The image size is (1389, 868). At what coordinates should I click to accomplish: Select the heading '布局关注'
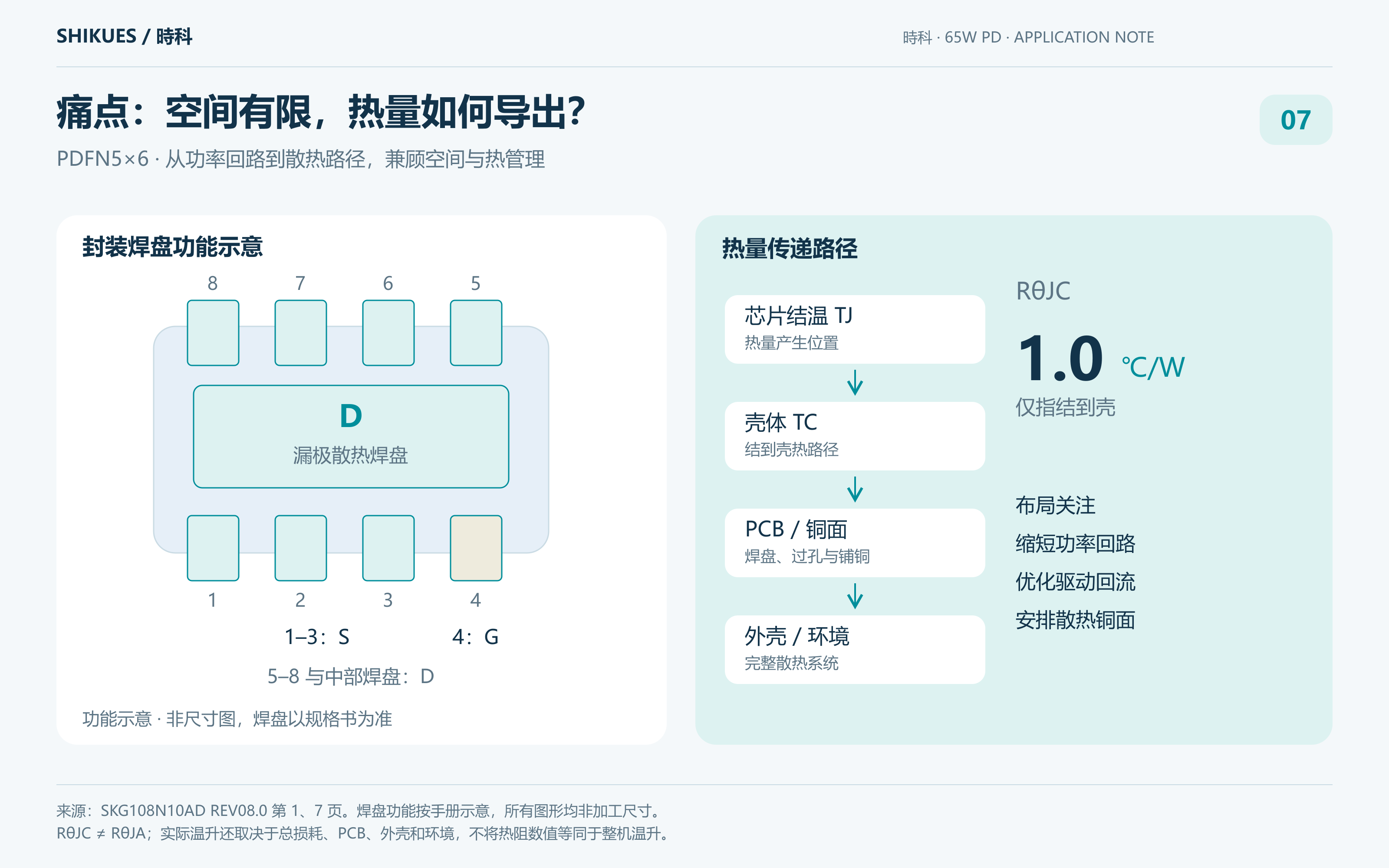tap(1056, 506)
